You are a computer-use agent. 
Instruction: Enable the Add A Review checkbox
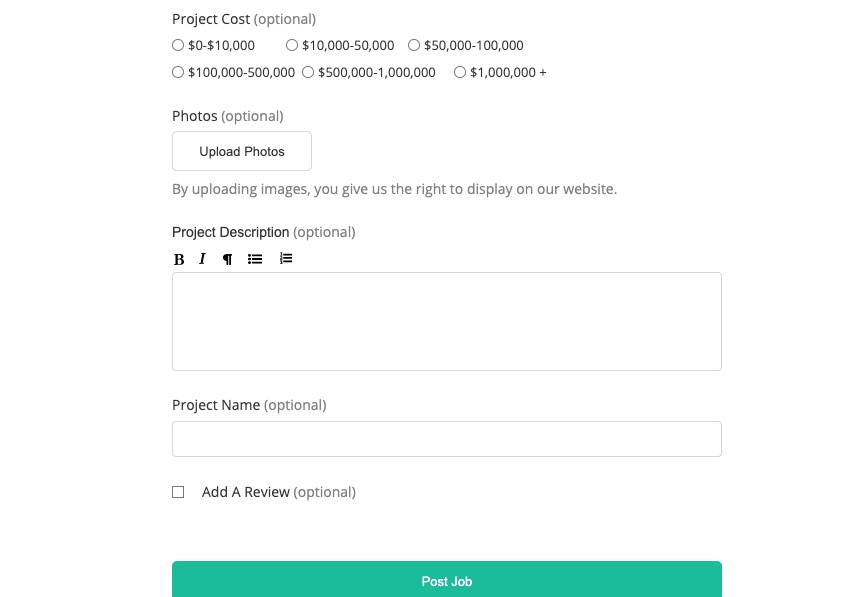pyautogui.click(x=178, y=492)
